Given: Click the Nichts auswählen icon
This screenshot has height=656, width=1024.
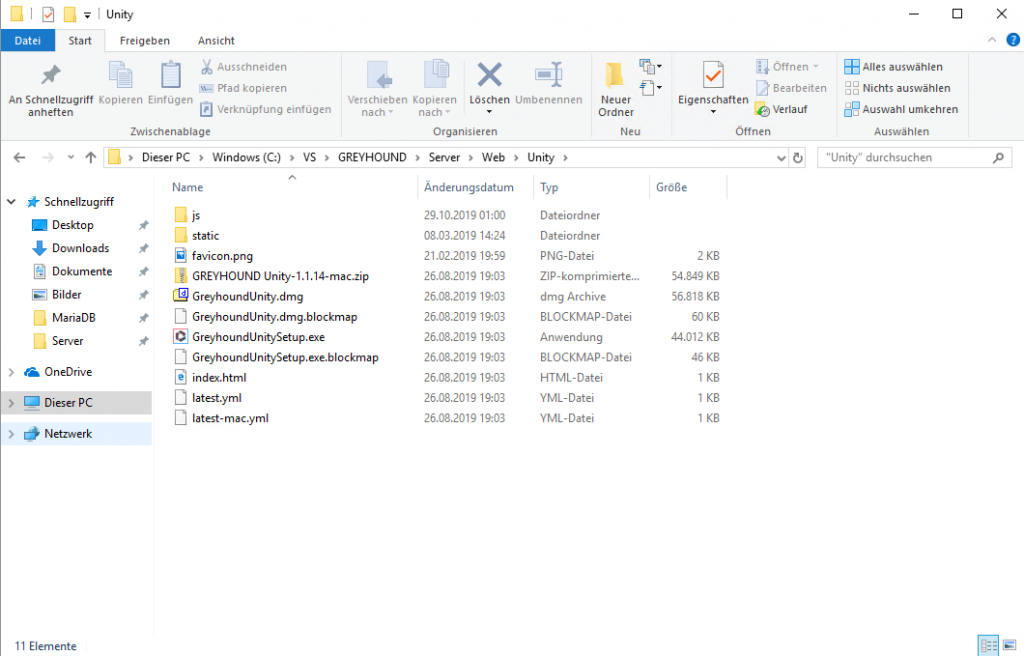Looking at the screenshot, I should (852, 88).
